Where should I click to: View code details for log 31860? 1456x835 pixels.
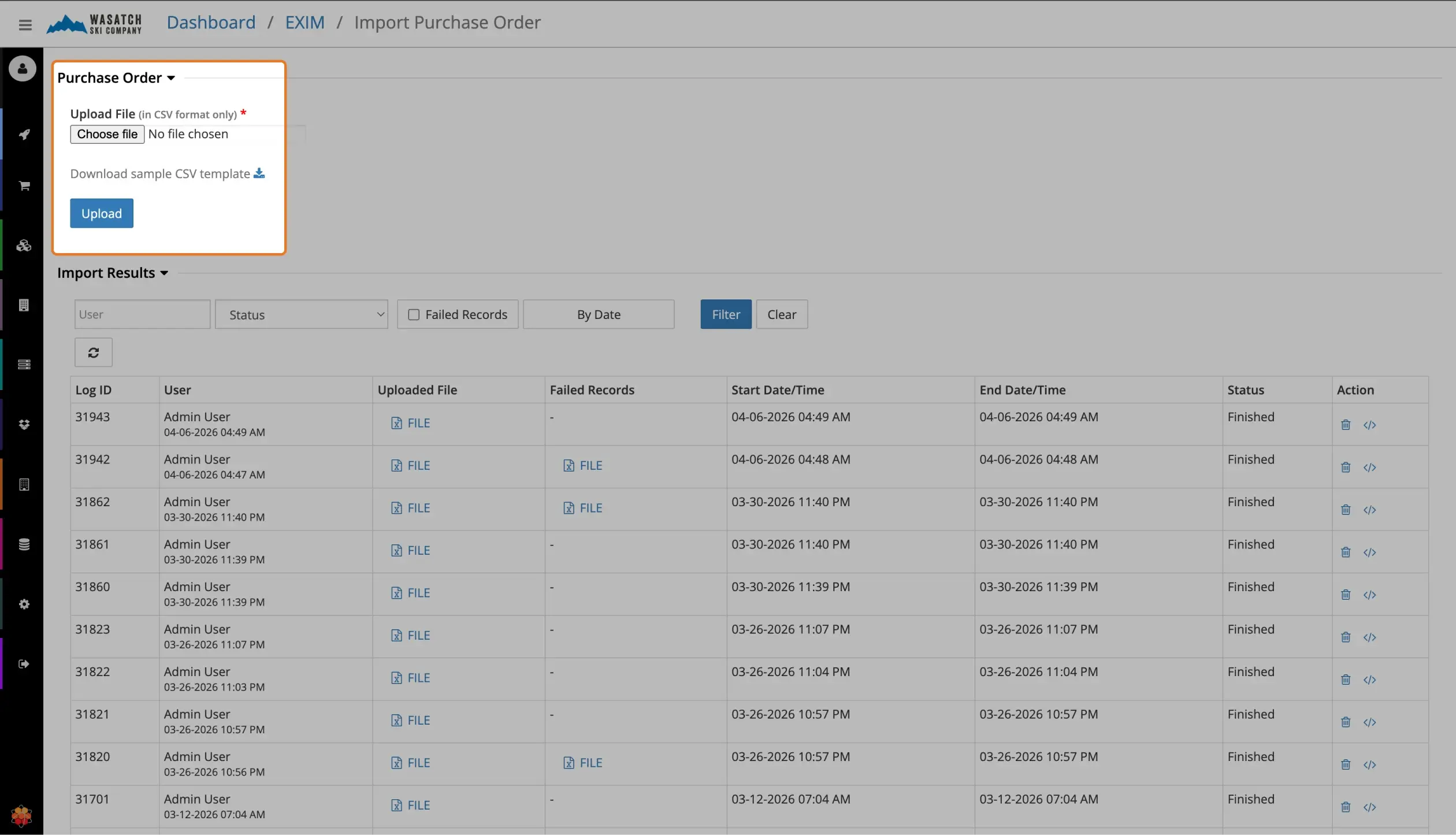click(x=1369, y=595)
